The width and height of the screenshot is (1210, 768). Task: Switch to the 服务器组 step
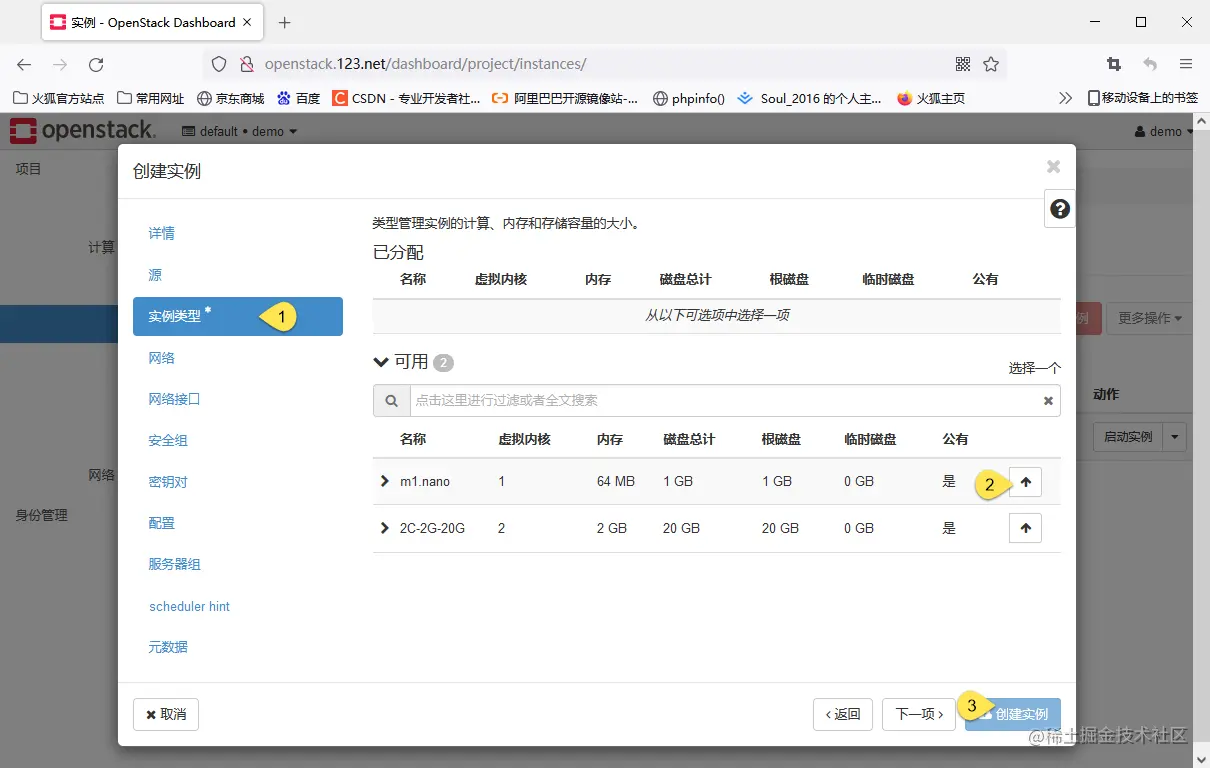(175, 564)
